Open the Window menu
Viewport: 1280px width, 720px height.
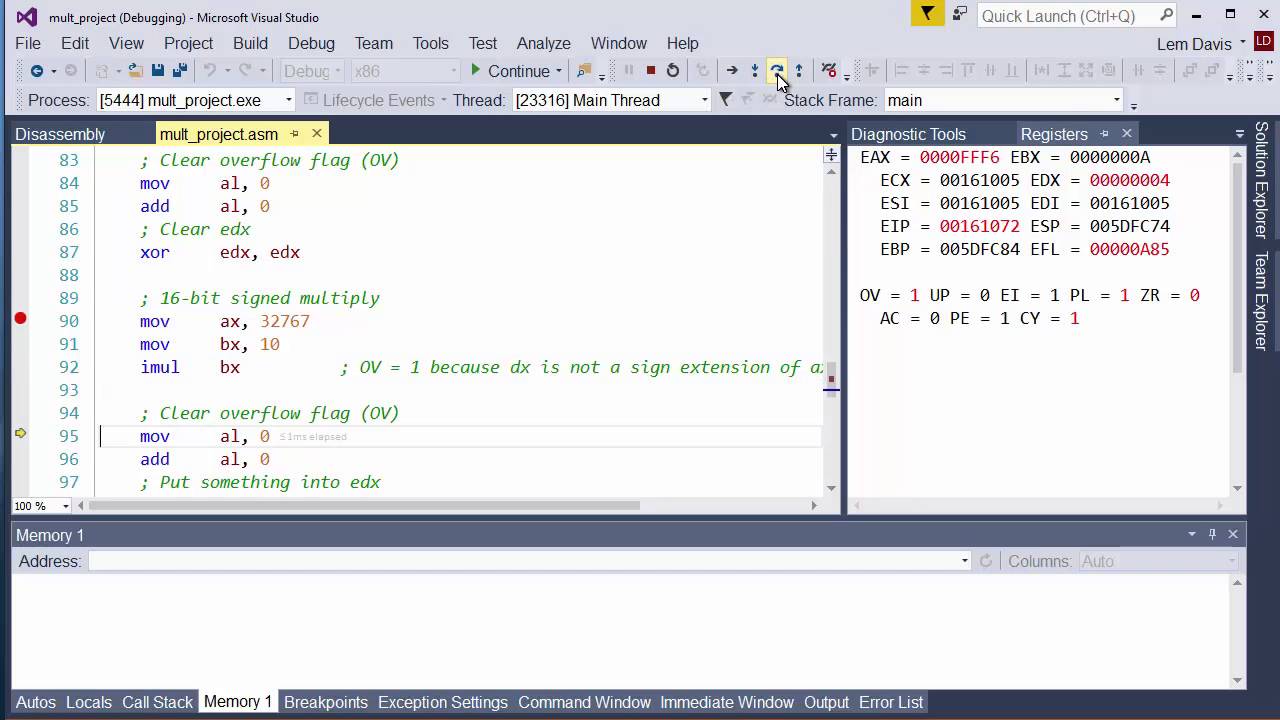(618, 43)
